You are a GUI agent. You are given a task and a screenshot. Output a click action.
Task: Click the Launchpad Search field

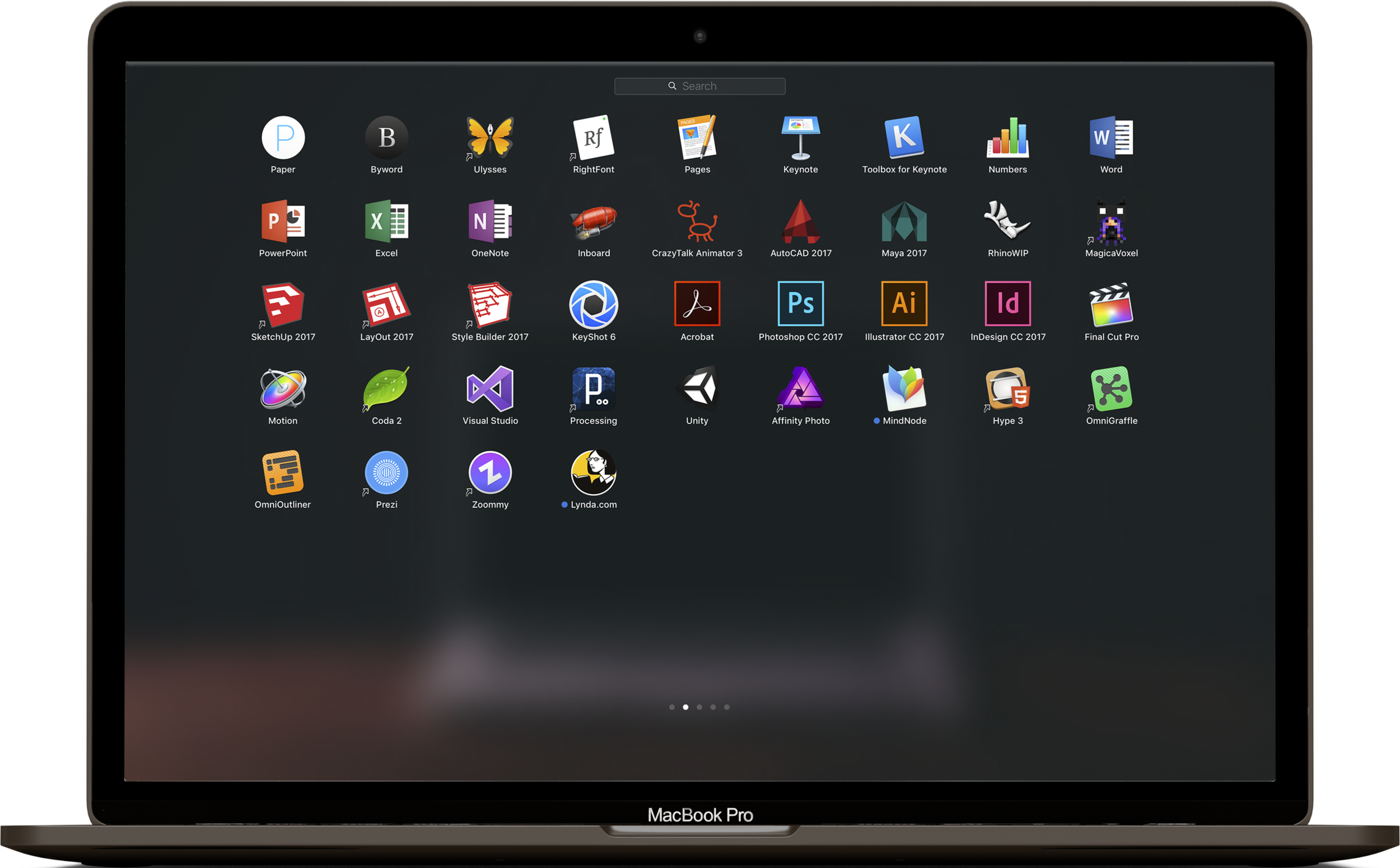pos(699,86)
